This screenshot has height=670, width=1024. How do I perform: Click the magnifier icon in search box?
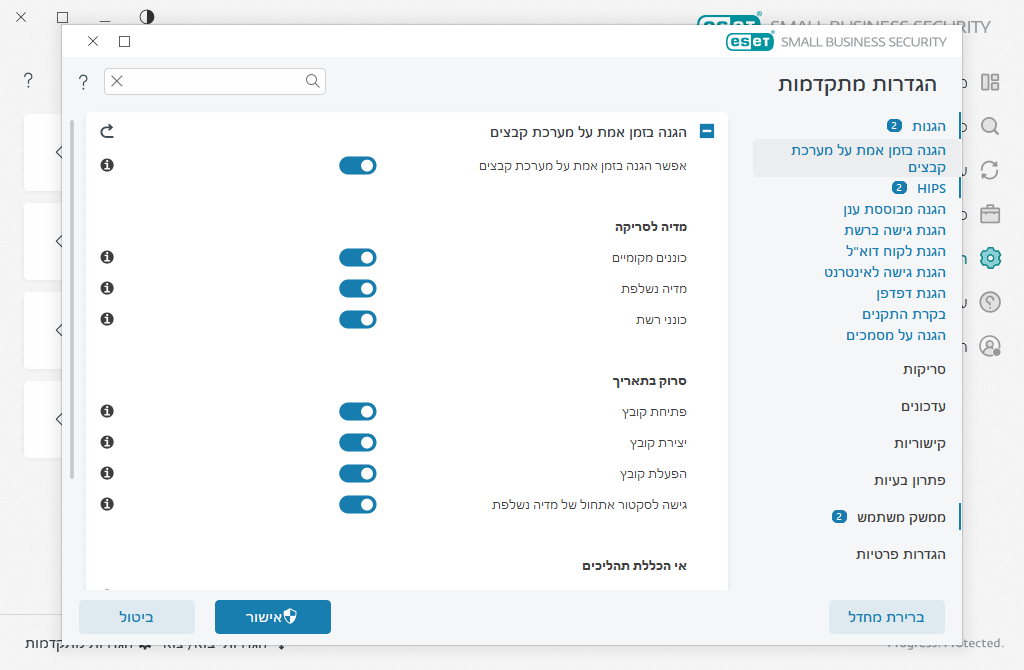(313, 81)
